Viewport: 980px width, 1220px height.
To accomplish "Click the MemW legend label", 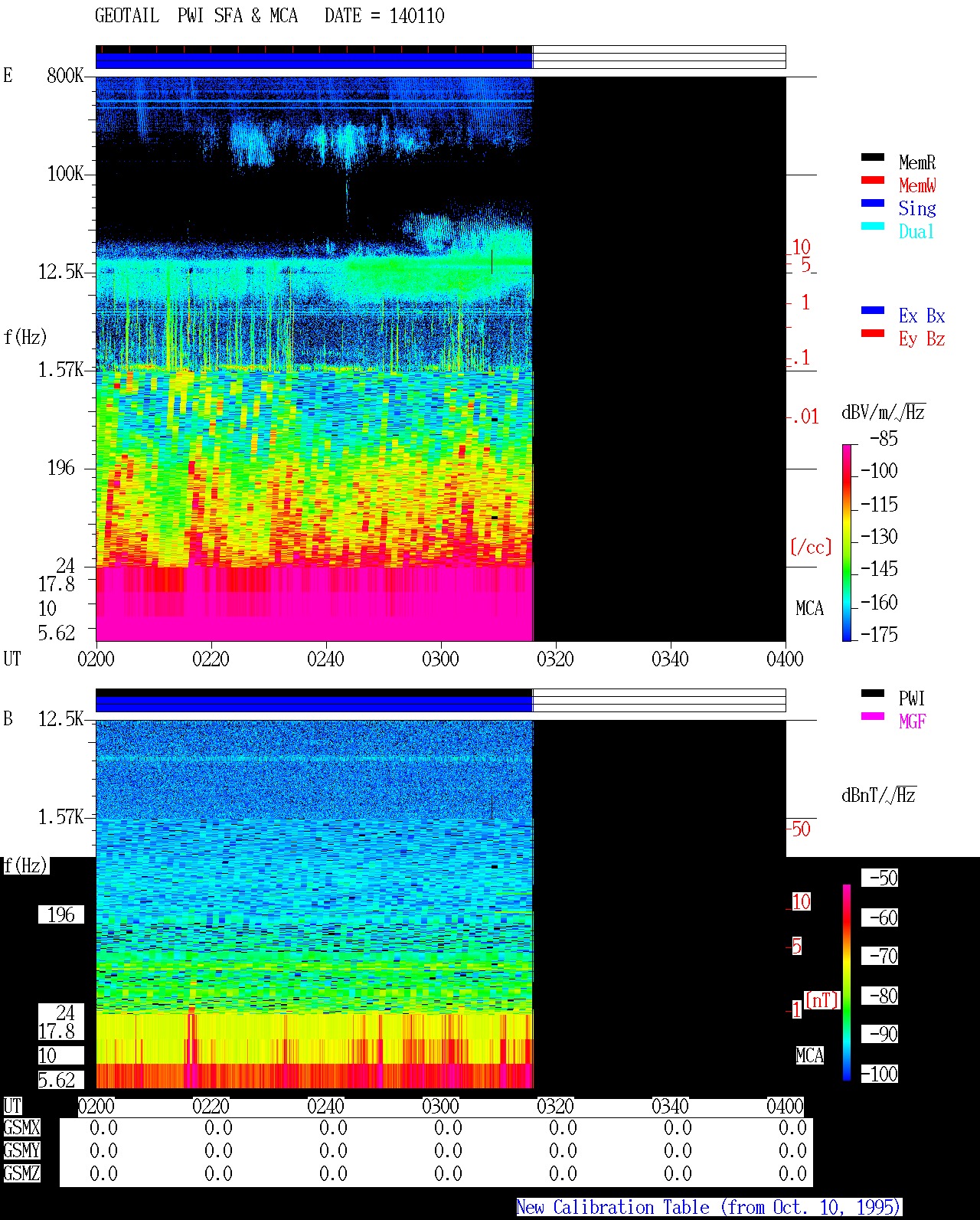I will (917, 185).
